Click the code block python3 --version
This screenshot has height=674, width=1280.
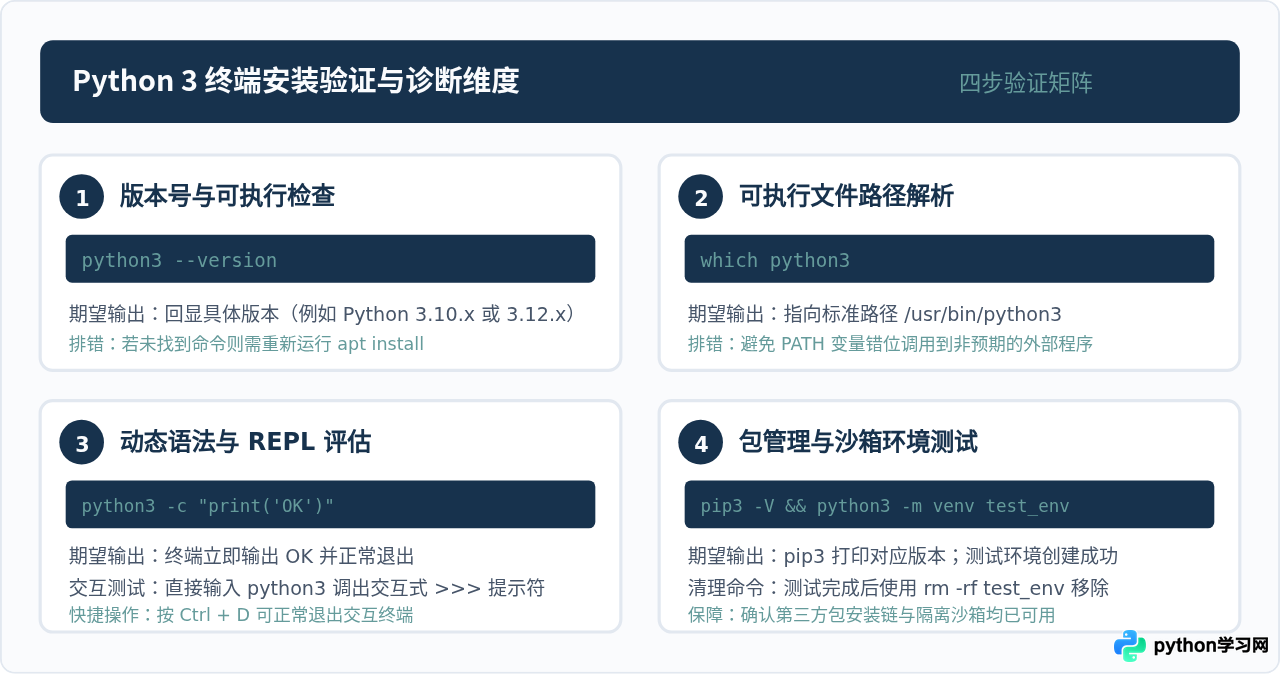coord(331,259)
